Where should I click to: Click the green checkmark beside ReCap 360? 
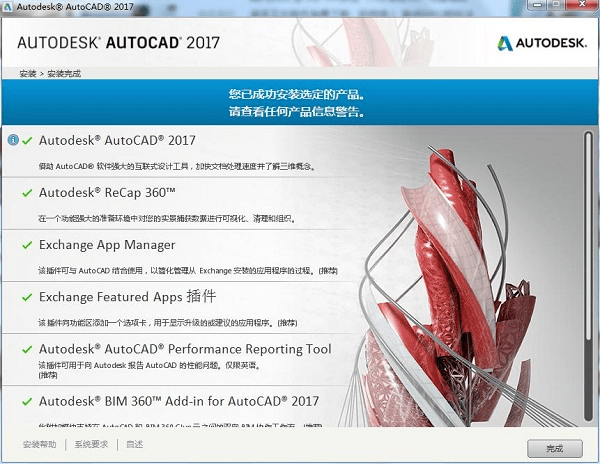27,193
